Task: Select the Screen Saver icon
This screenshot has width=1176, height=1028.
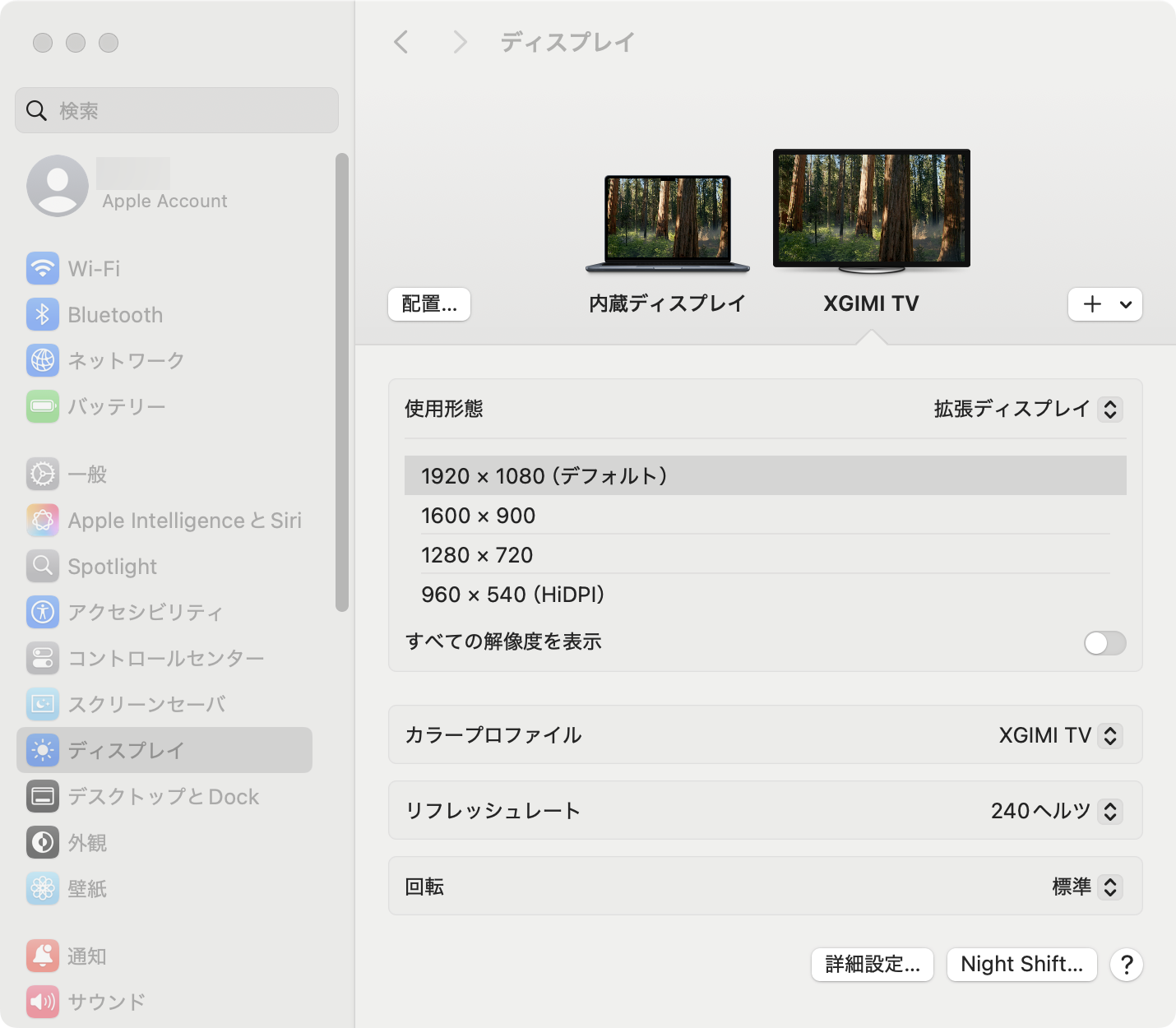Action: click(43, 704)
